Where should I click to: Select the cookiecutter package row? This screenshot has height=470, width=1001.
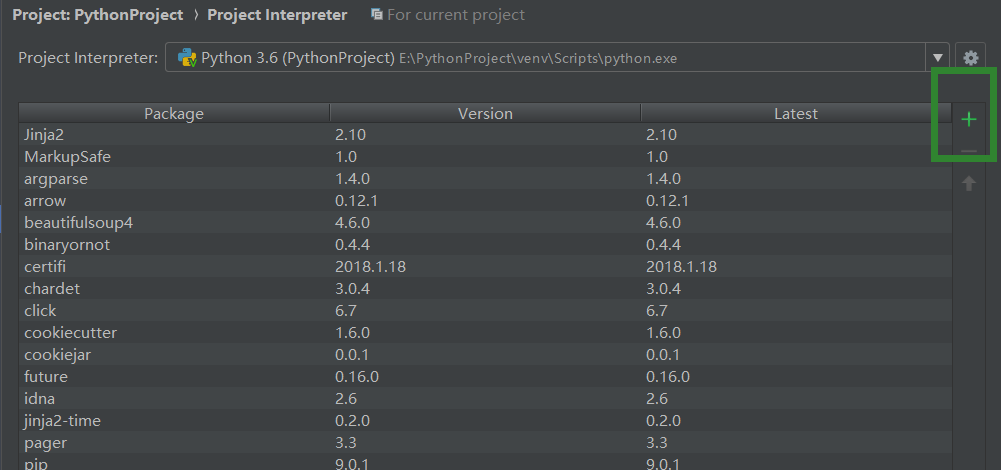(485, 333)
